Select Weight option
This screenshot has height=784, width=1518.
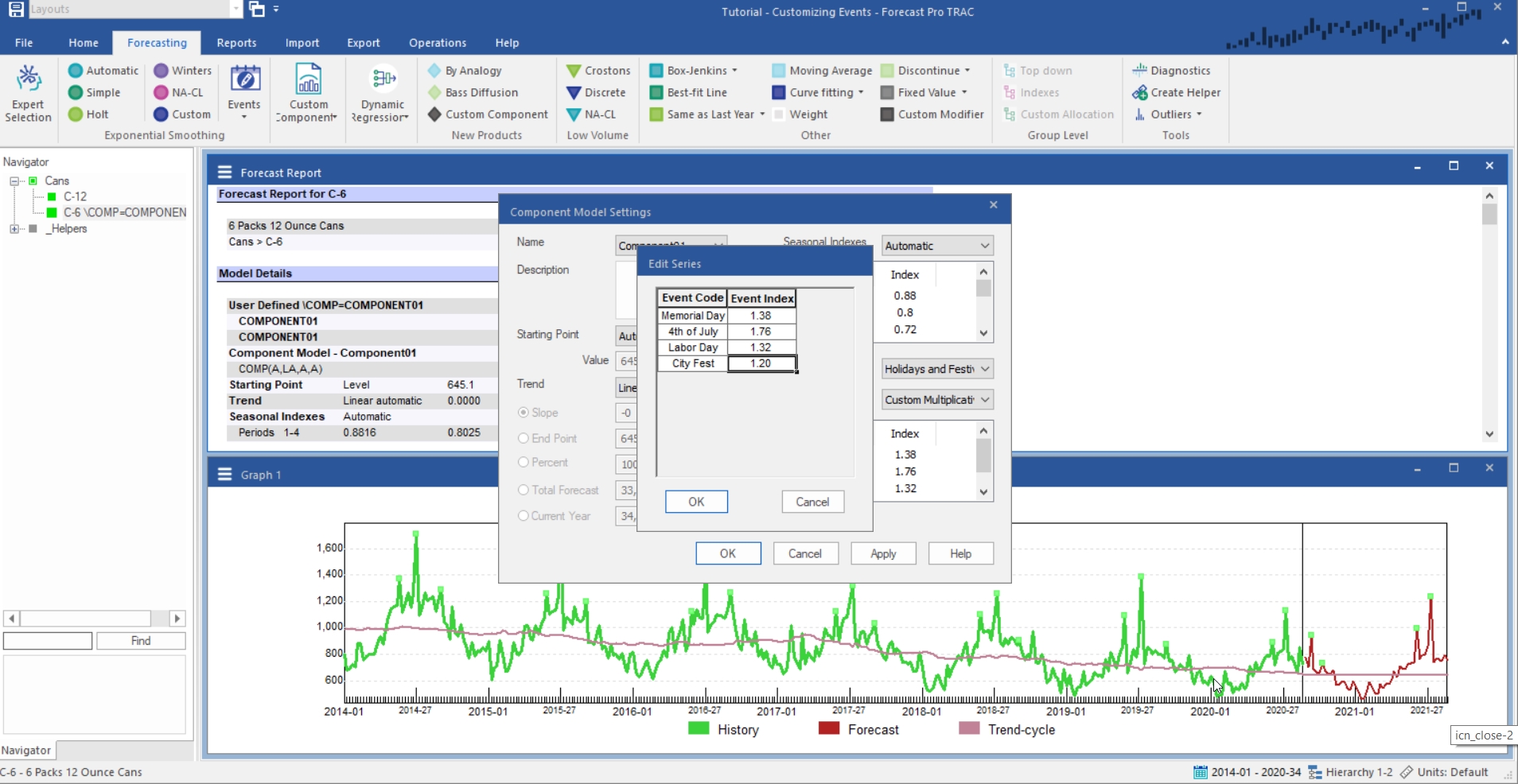pyautogui.click(x=800, y=114)
